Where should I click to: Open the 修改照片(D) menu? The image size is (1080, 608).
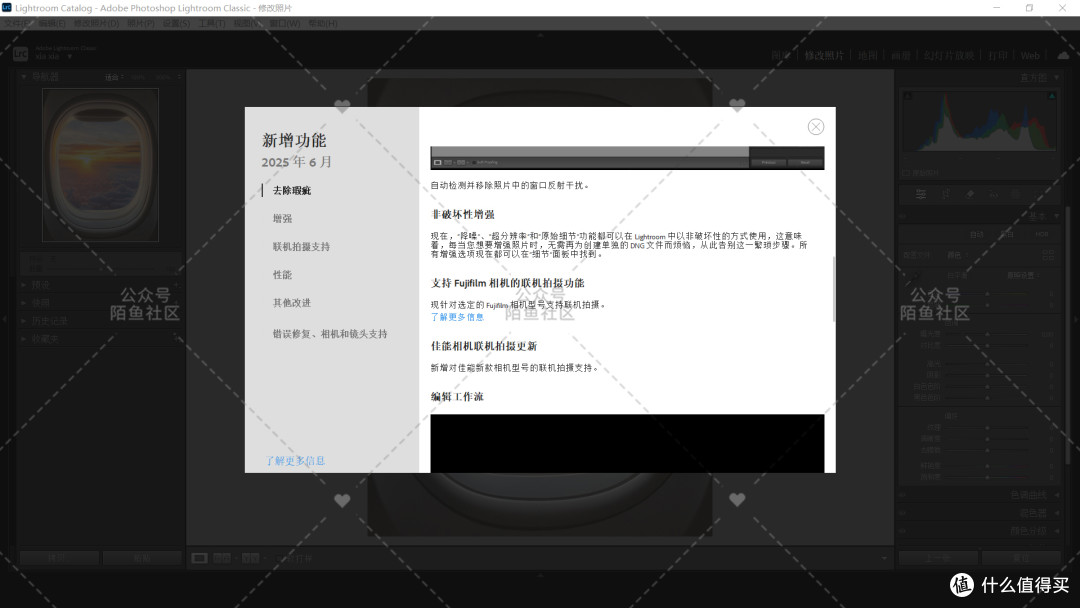coord(96,23)
